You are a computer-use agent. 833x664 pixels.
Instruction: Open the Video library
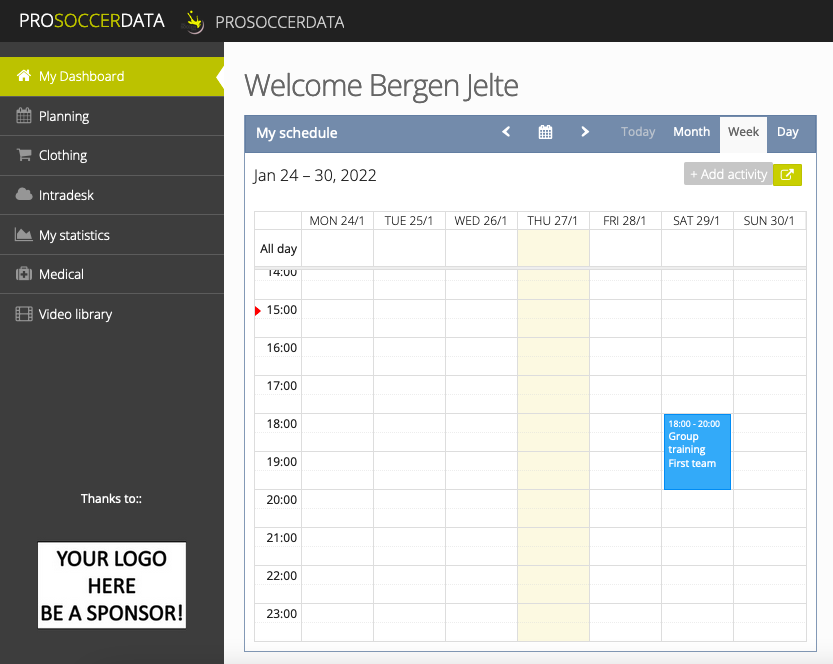[112, 314]
